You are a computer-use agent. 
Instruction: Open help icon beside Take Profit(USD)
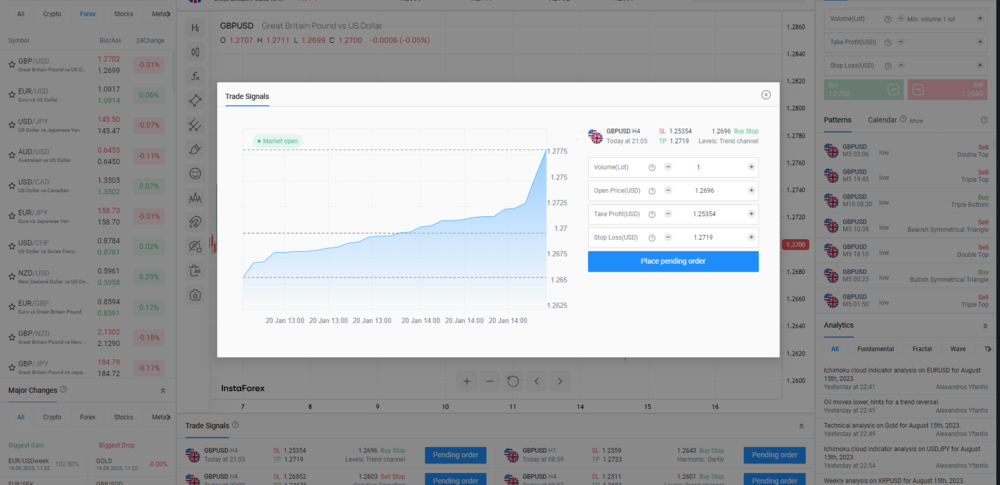(652, 214)
